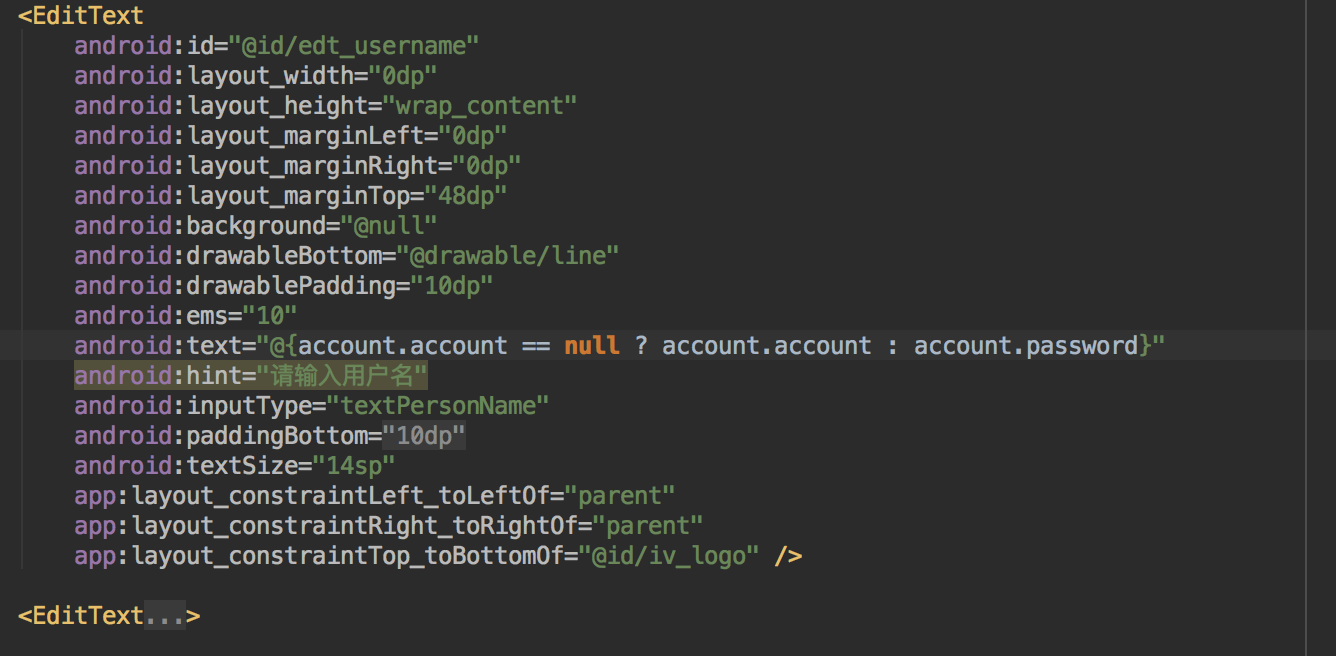1336x656 pixels.
Task: Click the layout_width 0dp value
Action: pos(404,76)
